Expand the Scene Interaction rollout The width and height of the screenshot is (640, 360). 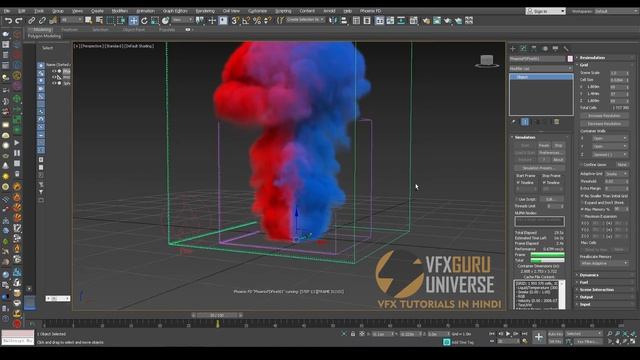point(596,290)
